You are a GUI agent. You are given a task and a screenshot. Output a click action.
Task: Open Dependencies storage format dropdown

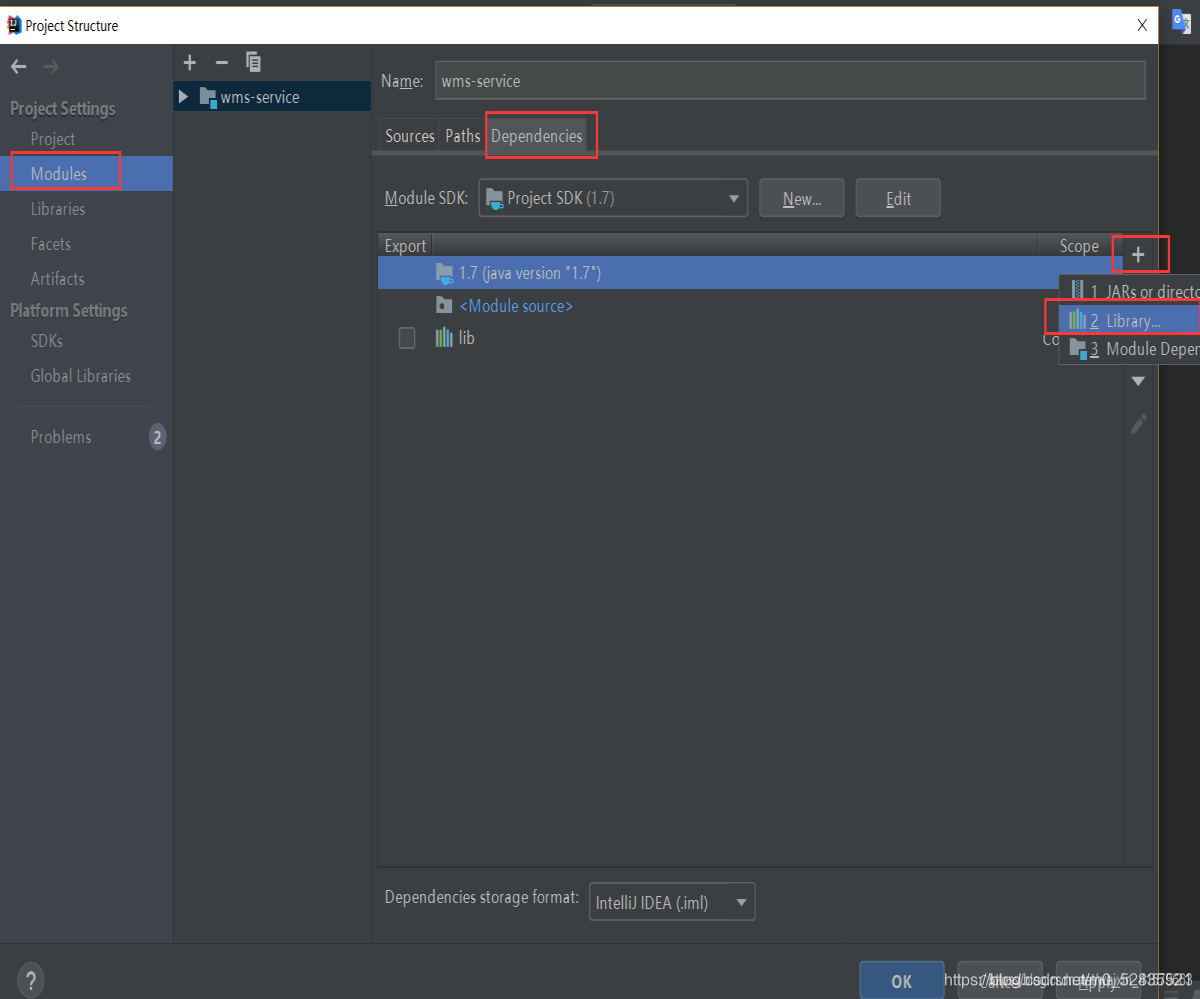pos(672,902)
